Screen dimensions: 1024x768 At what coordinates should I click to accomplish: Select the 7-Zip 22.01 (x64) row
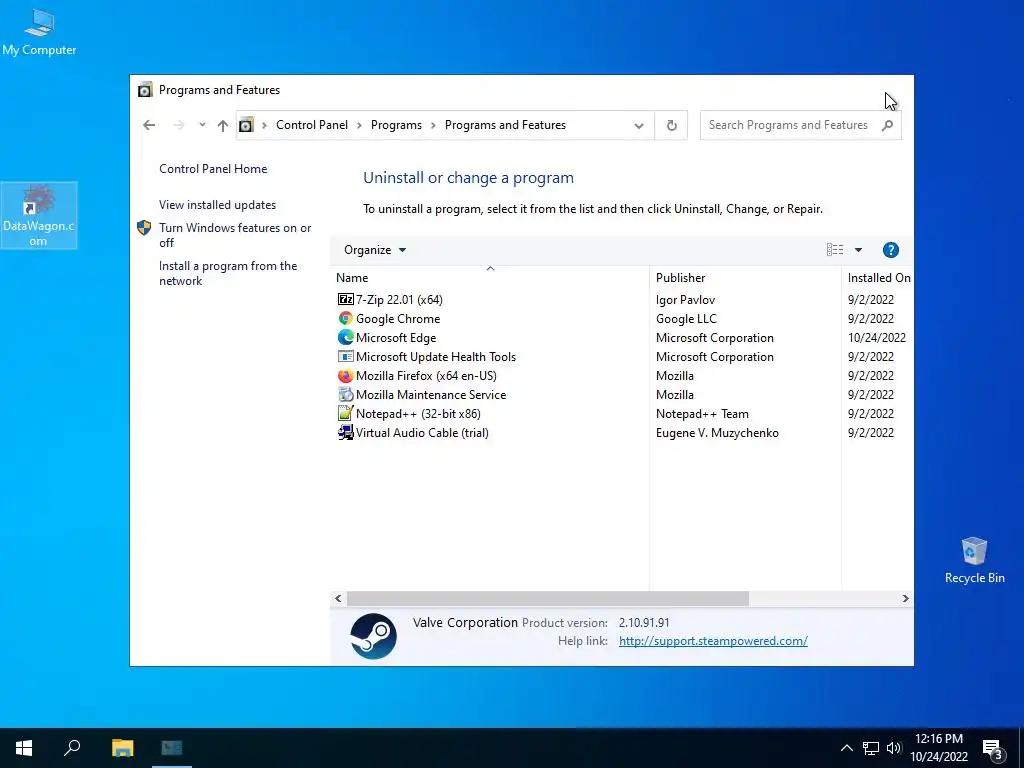tap(622, 300)
